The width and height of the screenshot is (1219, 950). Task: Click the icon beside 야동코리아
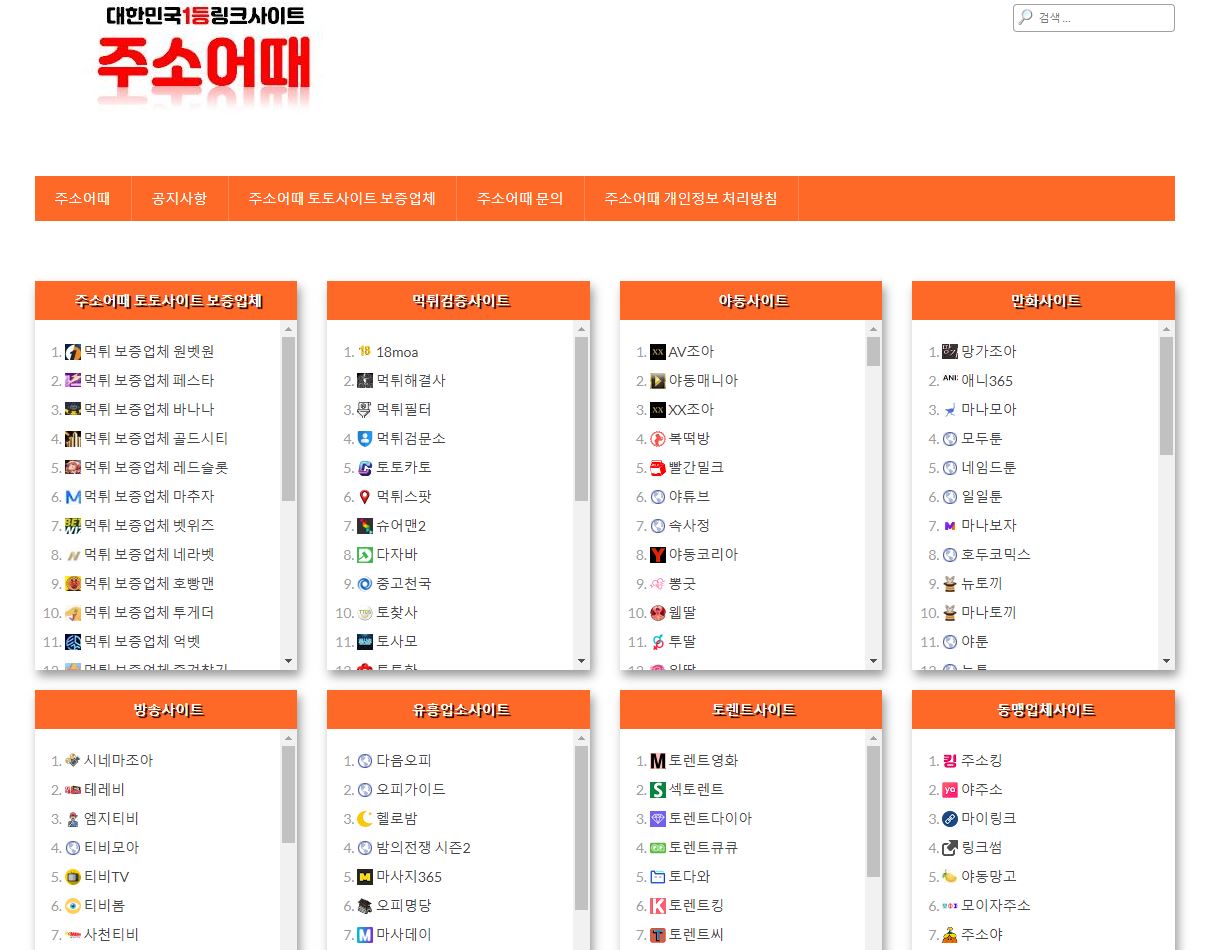pos(658,555)
